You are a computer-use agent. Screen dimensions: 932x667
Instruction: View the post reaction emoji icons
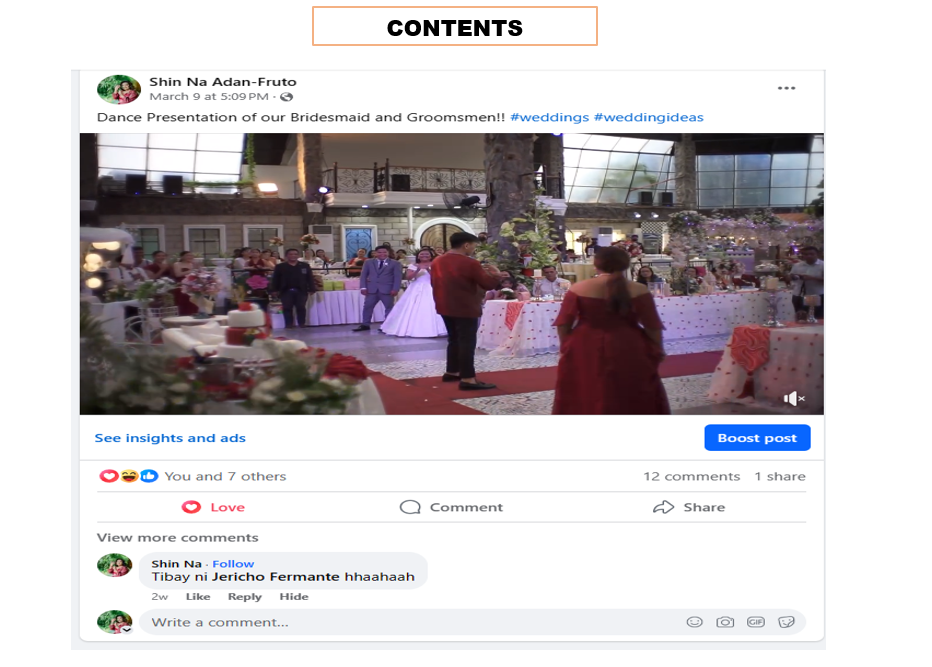pyautogui.click(x=128, y=476)
